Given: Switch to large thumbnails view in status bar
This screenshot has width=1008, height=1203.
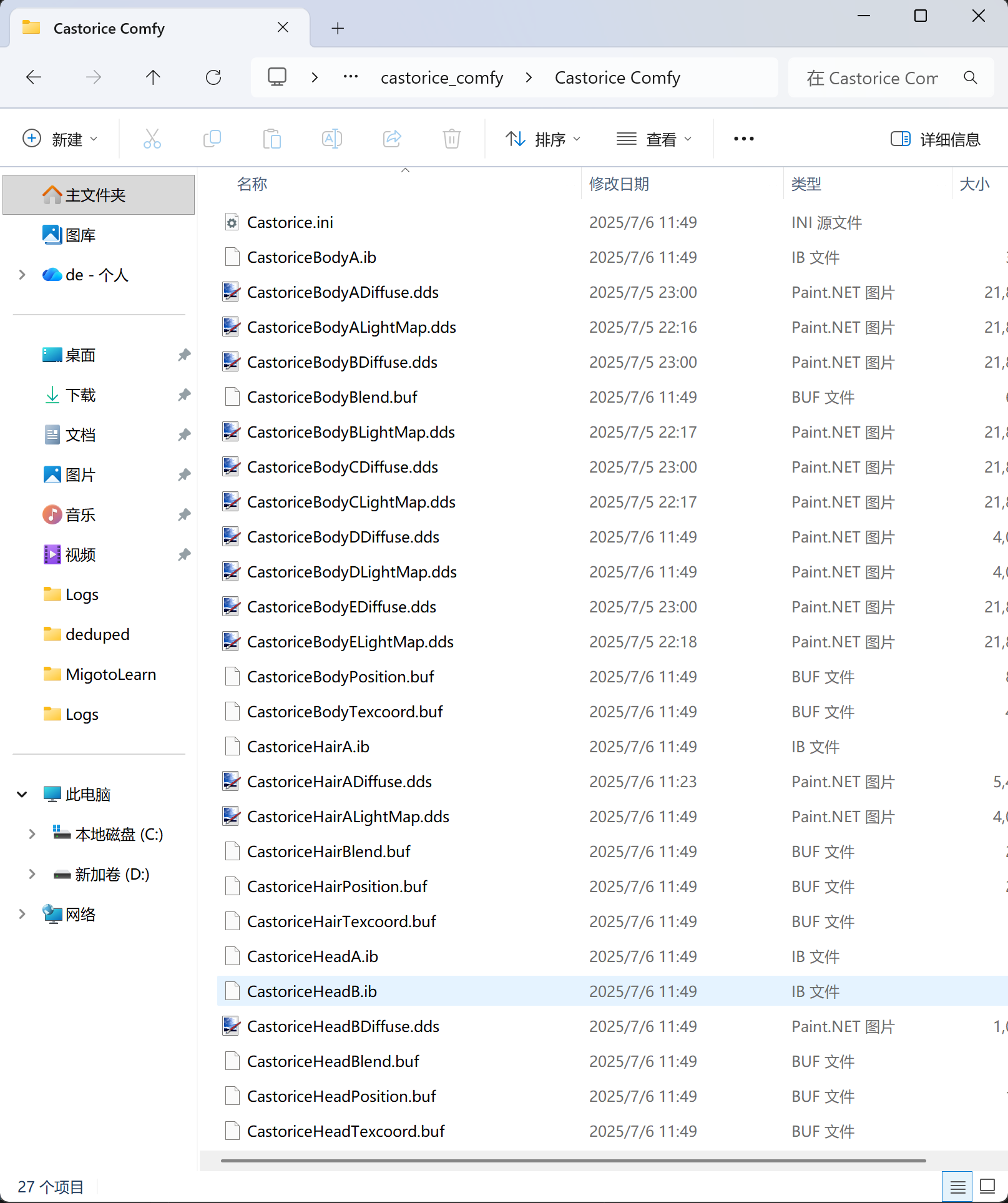Looking at the screenshot, I should coord(987,1186).
